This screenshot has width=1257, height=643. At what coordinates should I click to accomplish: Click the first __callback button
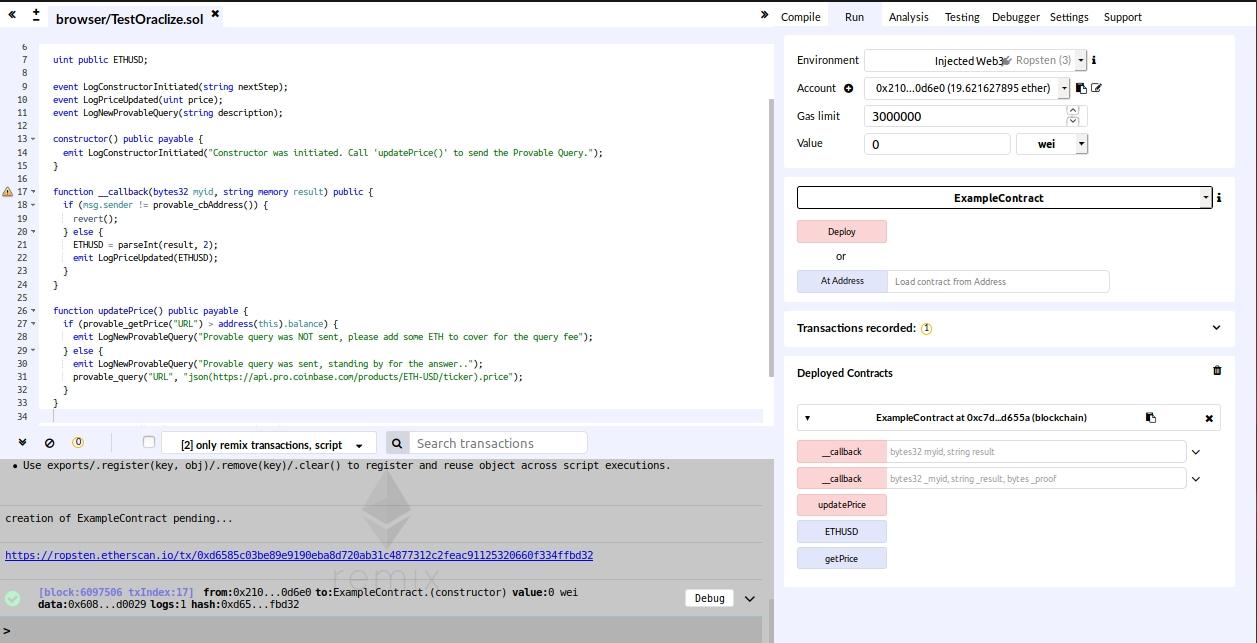tap(842, 452)
